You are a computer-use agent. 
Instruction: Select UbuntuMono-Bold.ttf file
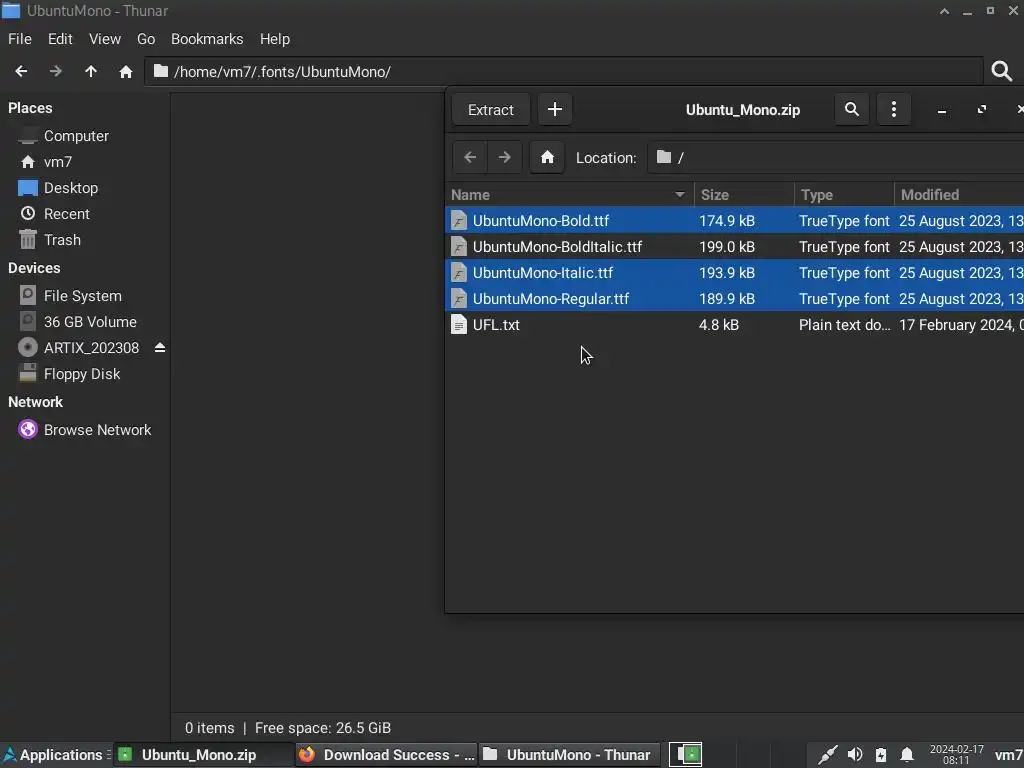click(x=734, y=221)
